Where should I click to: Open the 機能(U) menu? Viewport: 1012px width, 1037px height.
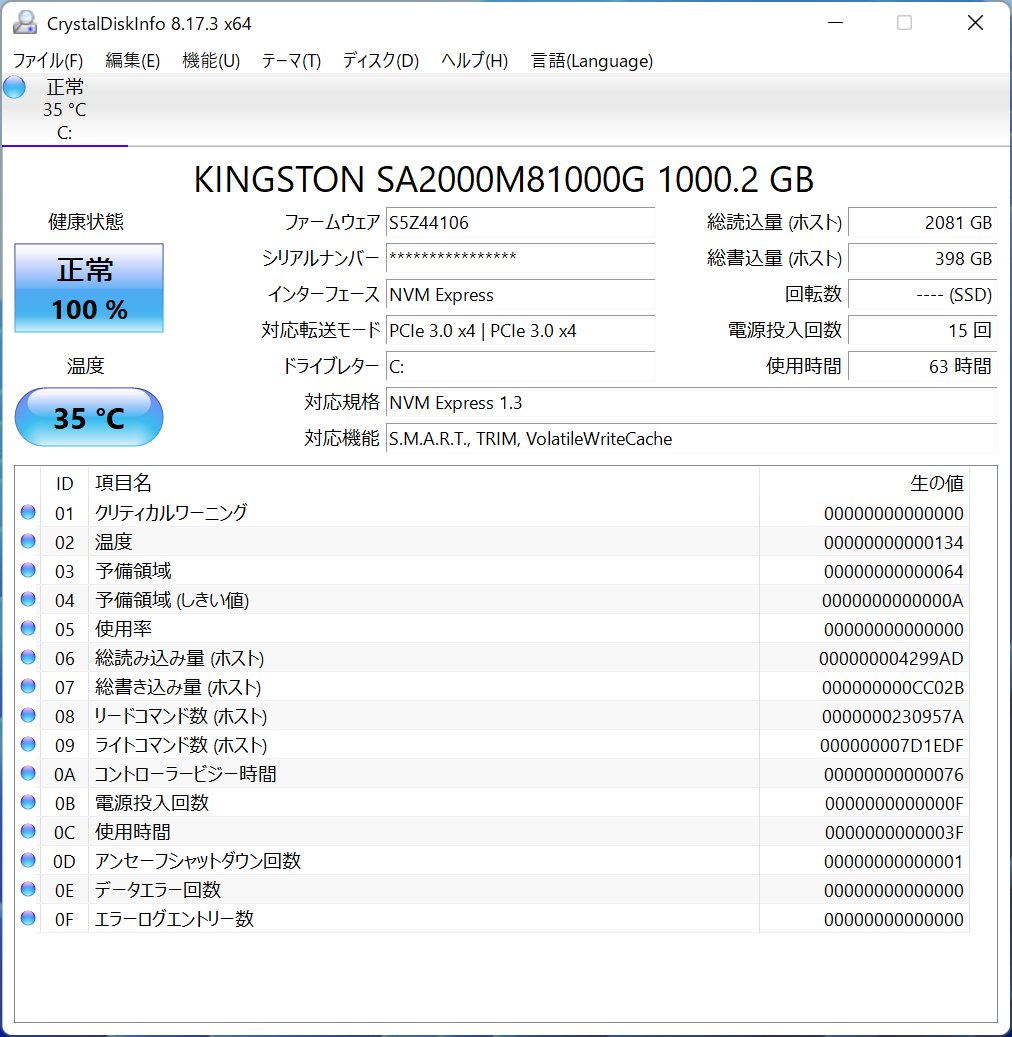coord(211,61)
